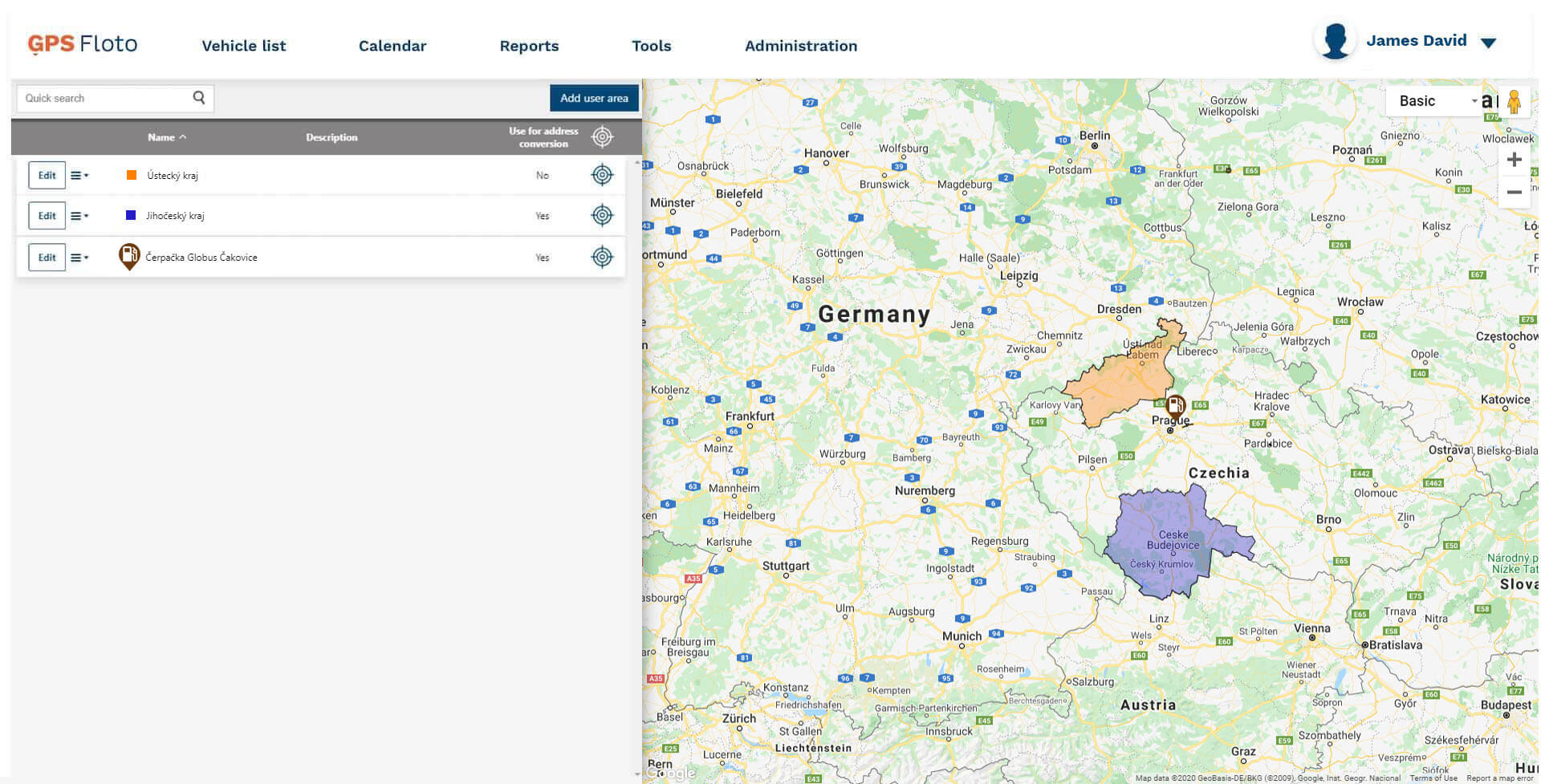Edit the Ústecký kraj area
The height and width of the screenshot is (784, 1541).
47,175
